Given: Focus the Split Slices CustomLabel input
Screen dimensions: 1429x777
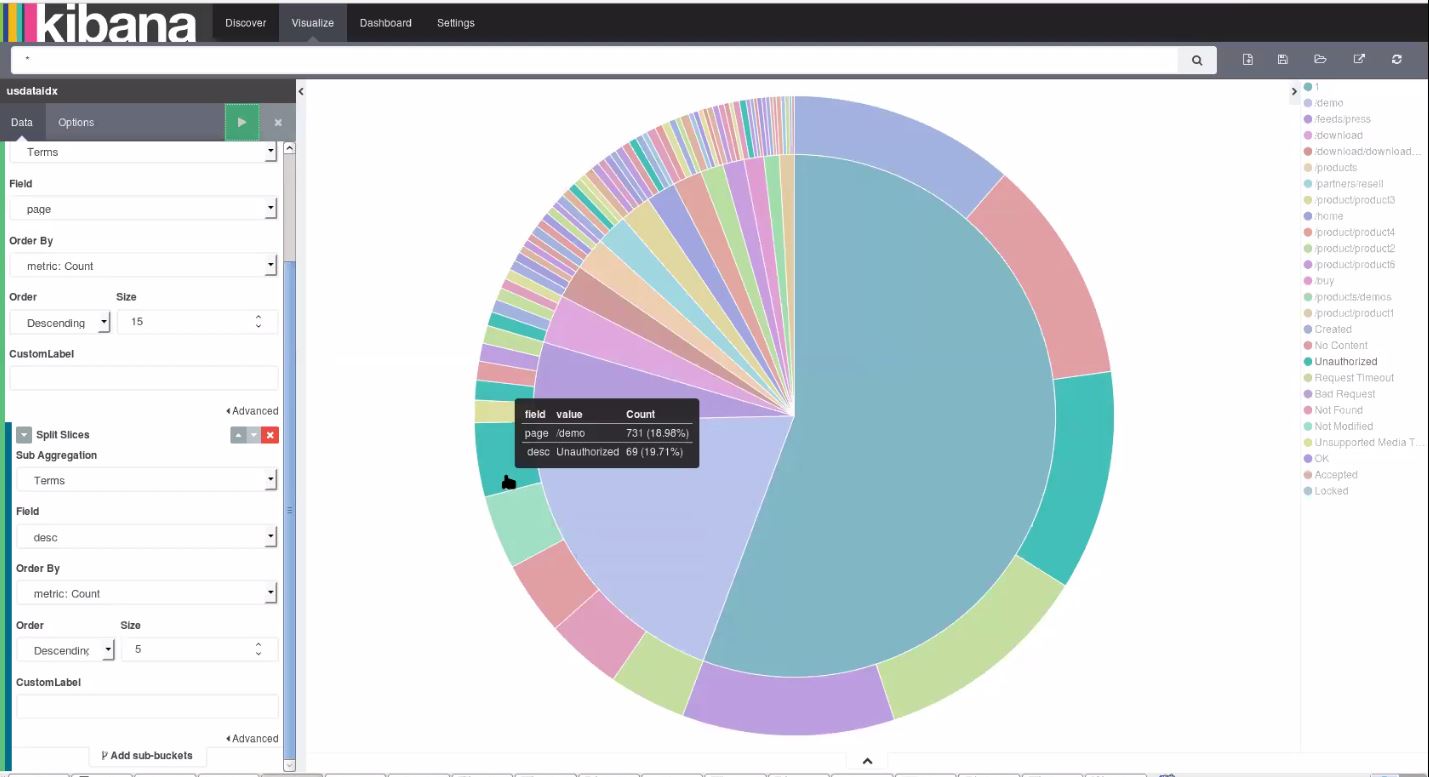Looking at the screenshot, I should [x=147, y=706].
